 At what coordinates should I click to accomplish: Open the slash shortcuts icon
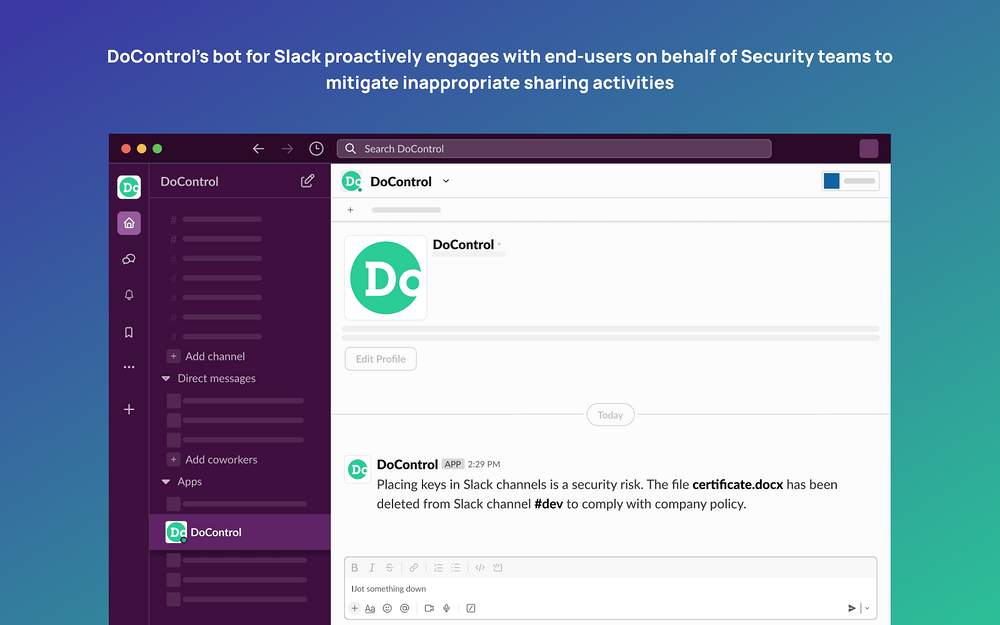(471, 608)
